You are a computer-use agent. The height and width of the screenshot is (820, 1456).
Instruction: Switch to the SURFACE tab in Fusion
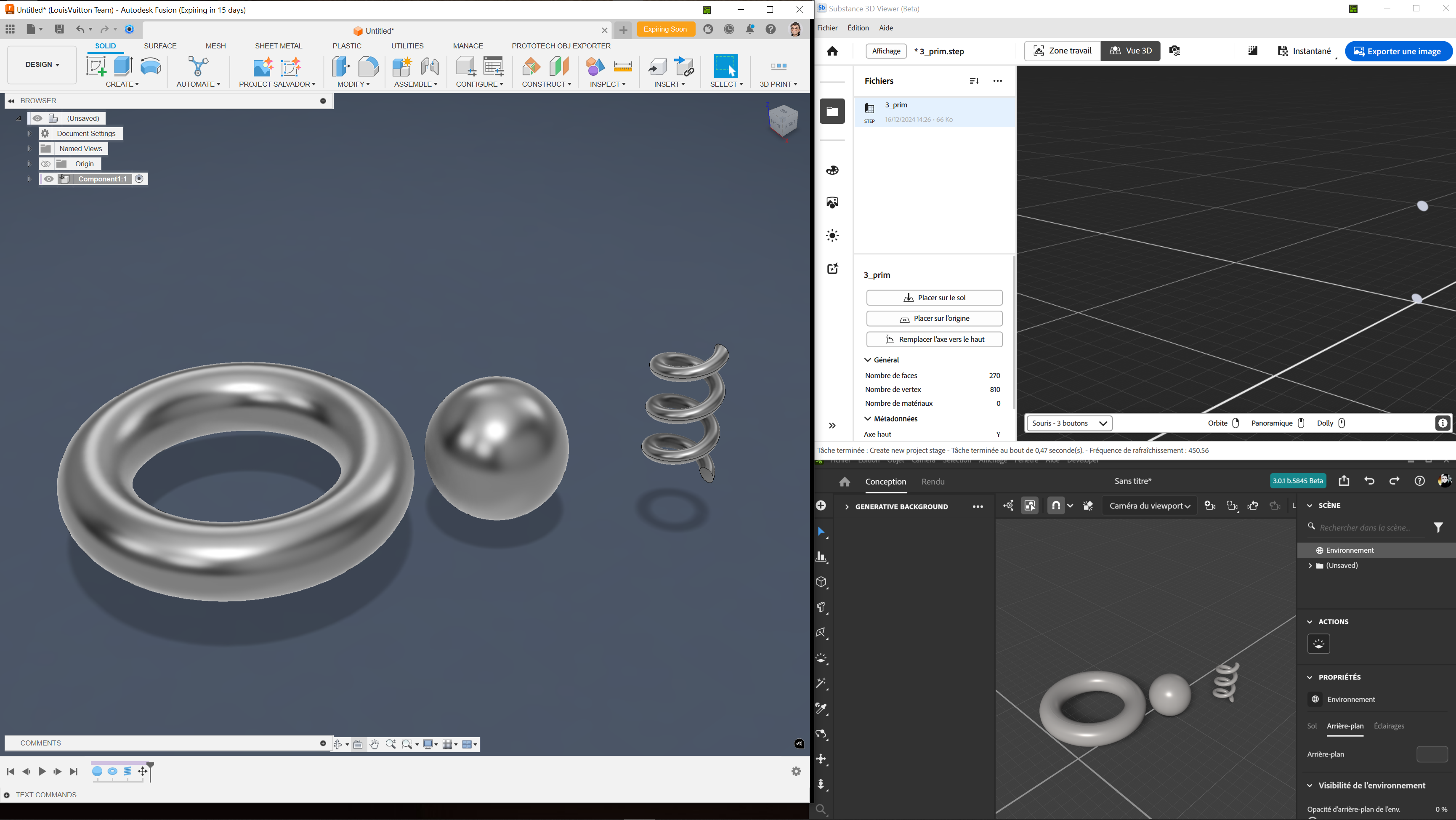(x=160, y=46)
